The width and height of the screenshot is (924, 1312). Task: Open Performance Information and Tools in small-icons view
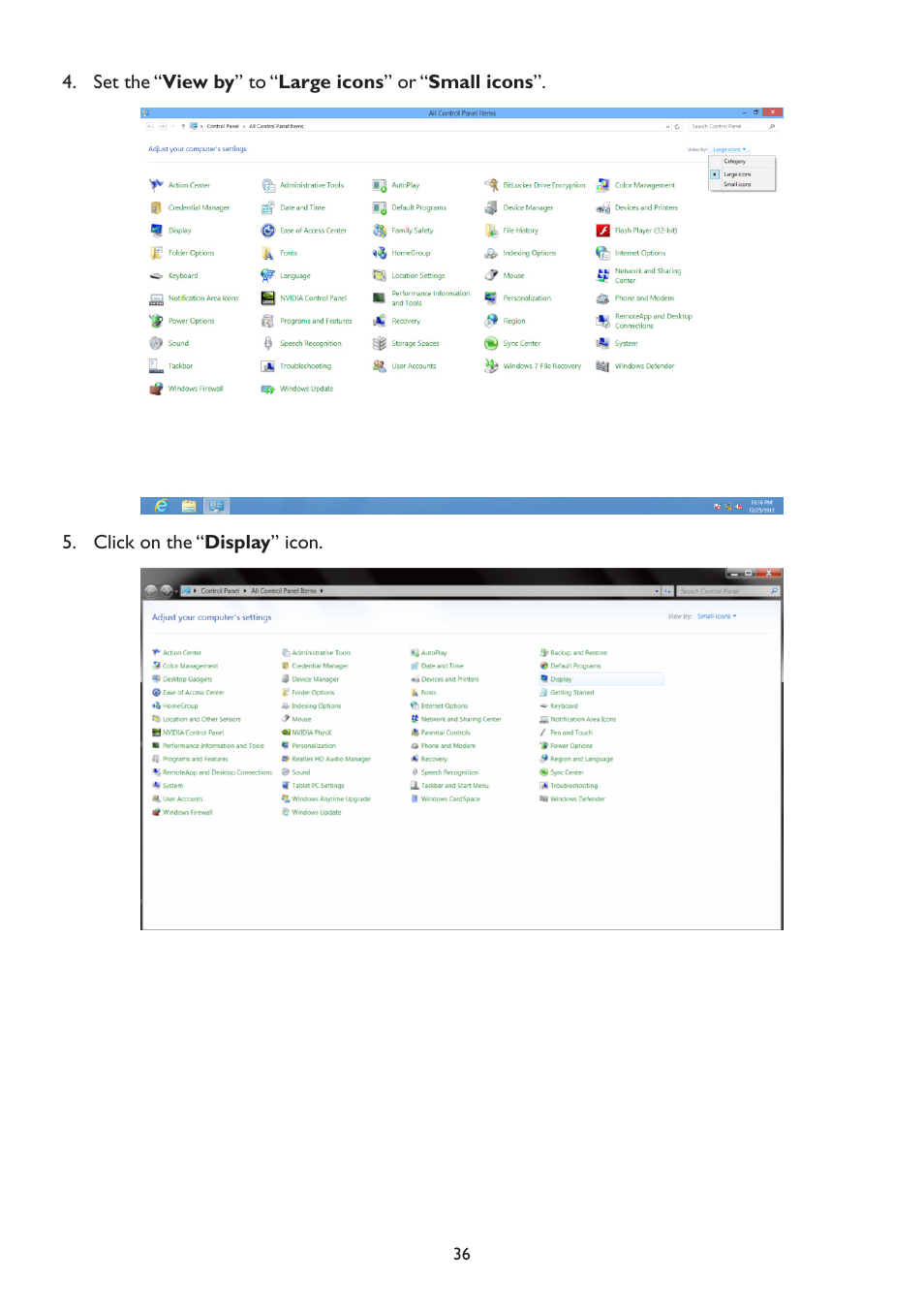[208, 746]
